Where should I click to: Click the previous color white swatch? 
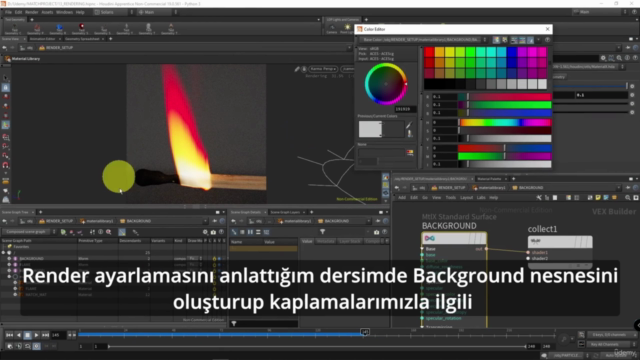[370, 129]
